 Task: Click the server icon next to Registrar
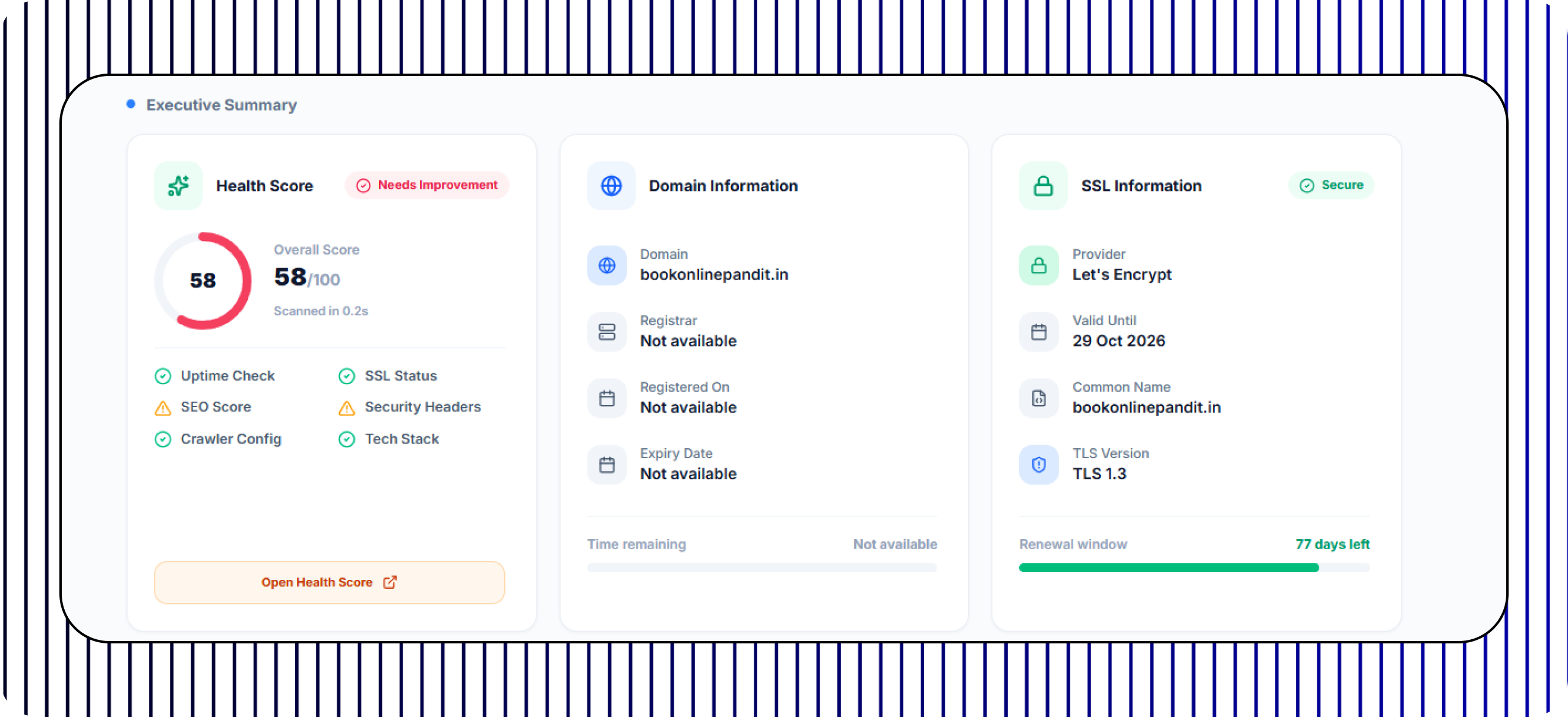[x=607, y=331]
